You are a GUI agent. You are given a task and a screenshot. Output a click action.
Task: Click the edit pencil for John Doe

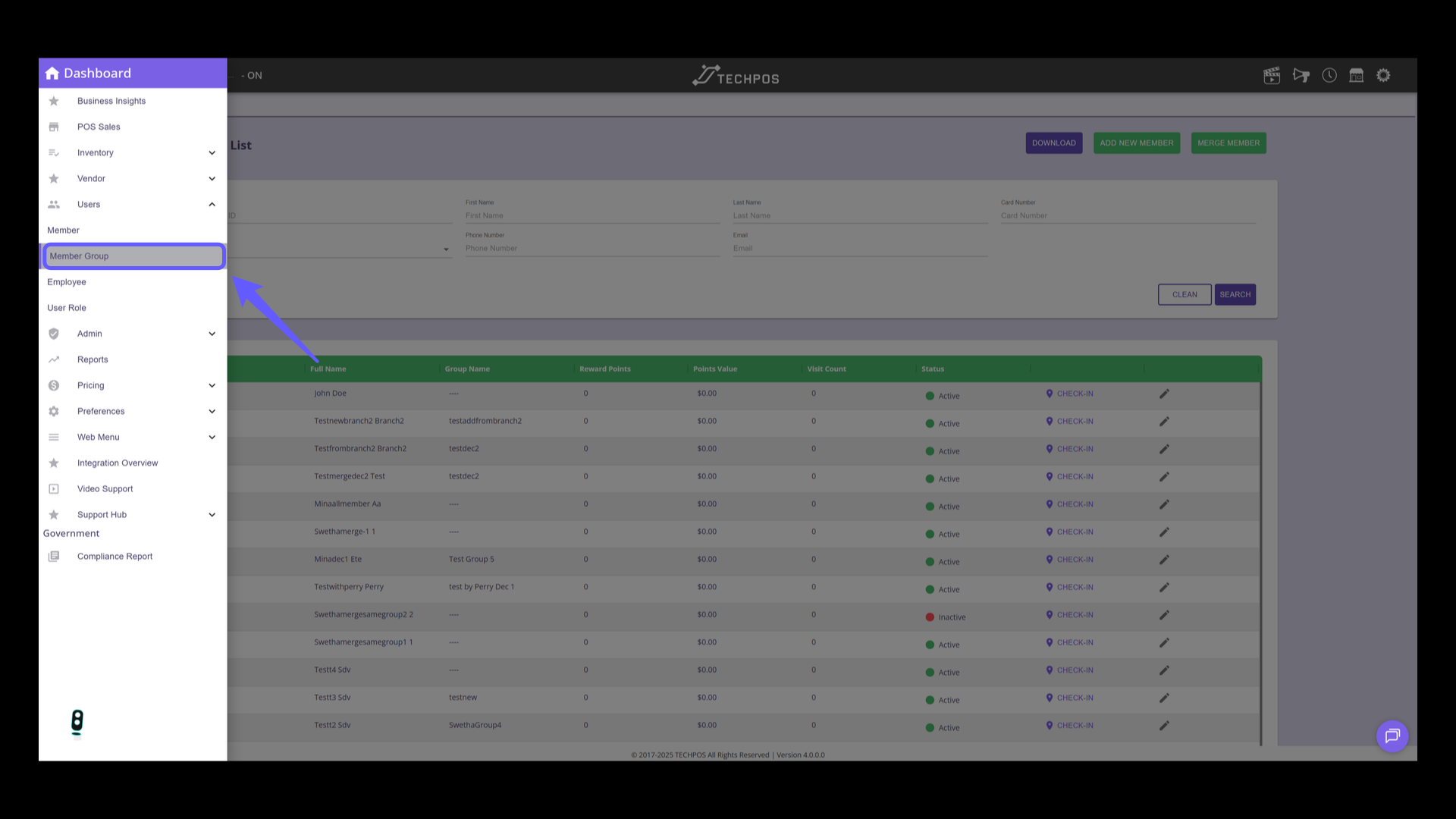click(x=1164, y=394)
